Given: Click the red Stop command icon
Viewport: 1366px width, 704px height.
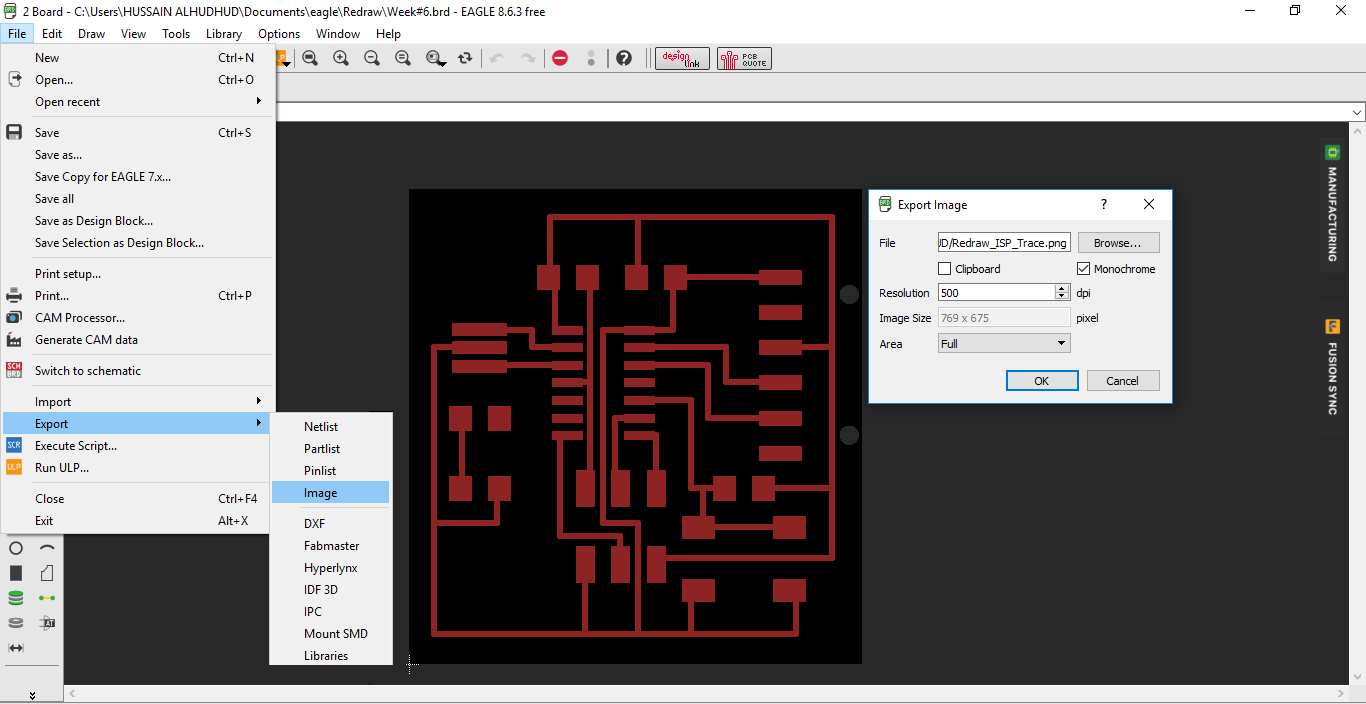Looking at the screenshot, I should (560, 58).
